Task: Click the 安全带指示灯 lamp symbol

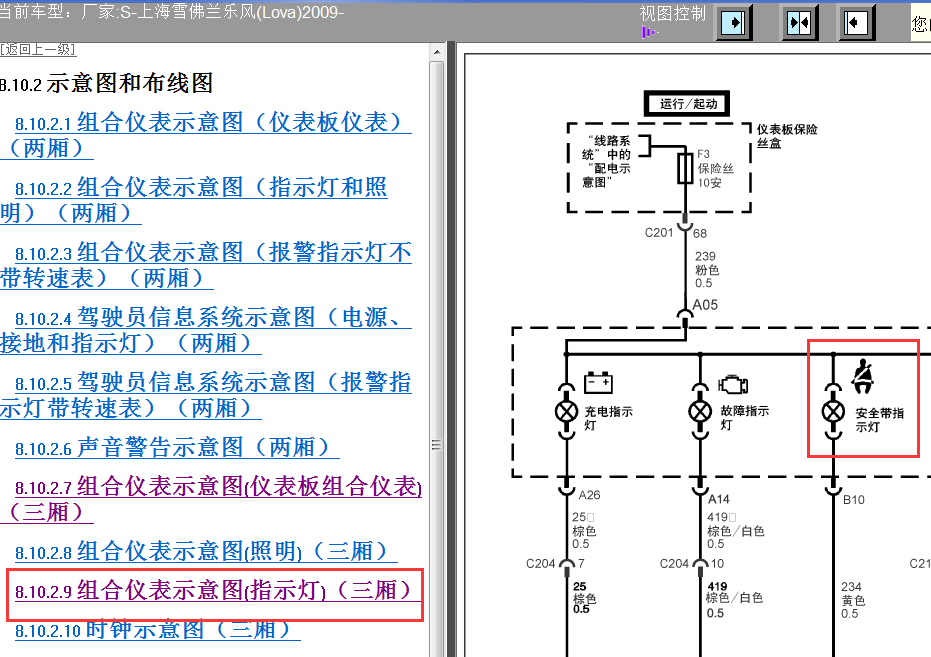Action: tap(833, 411)
